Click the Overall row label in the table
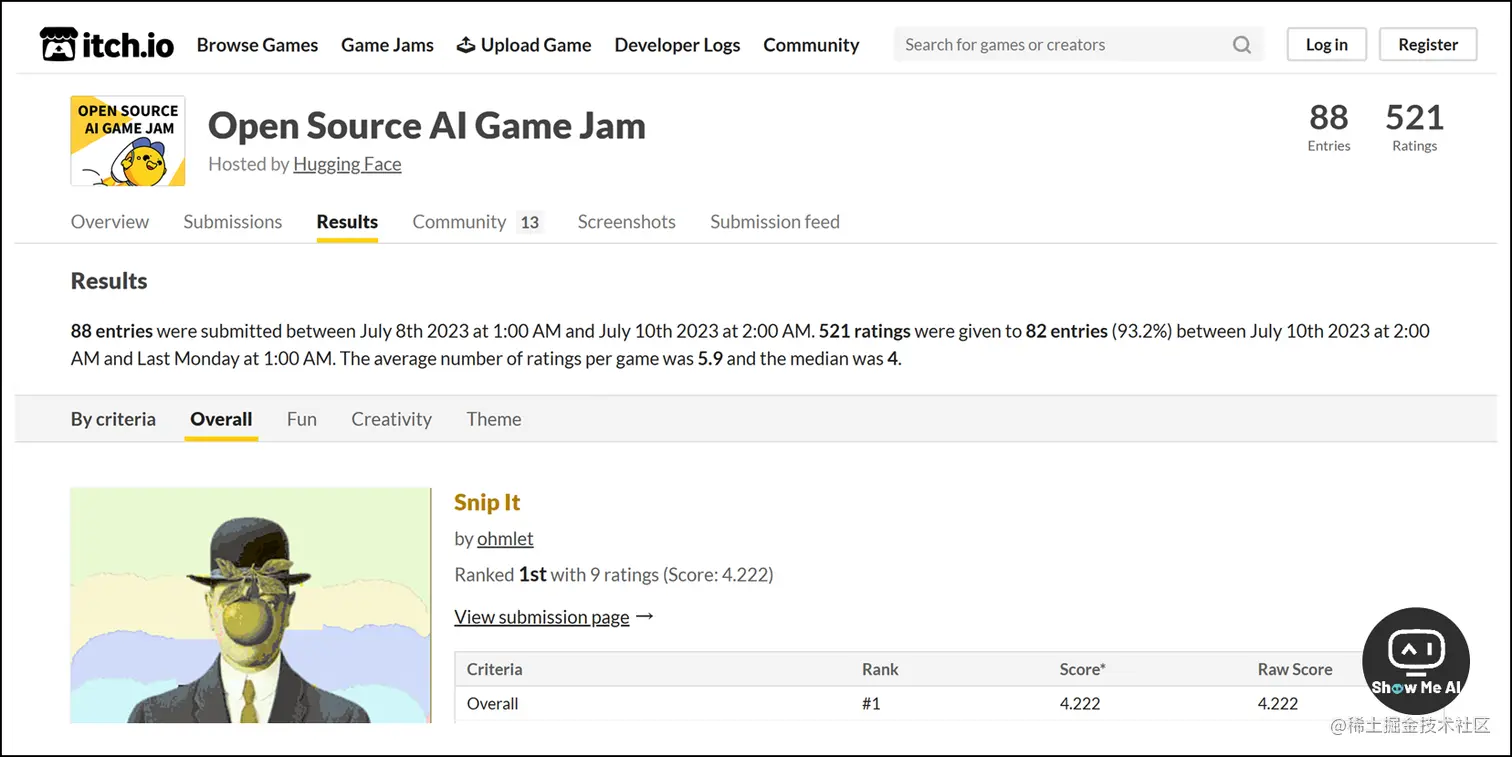The width and height of the screenshot is (1512, 757). [493, 704]
